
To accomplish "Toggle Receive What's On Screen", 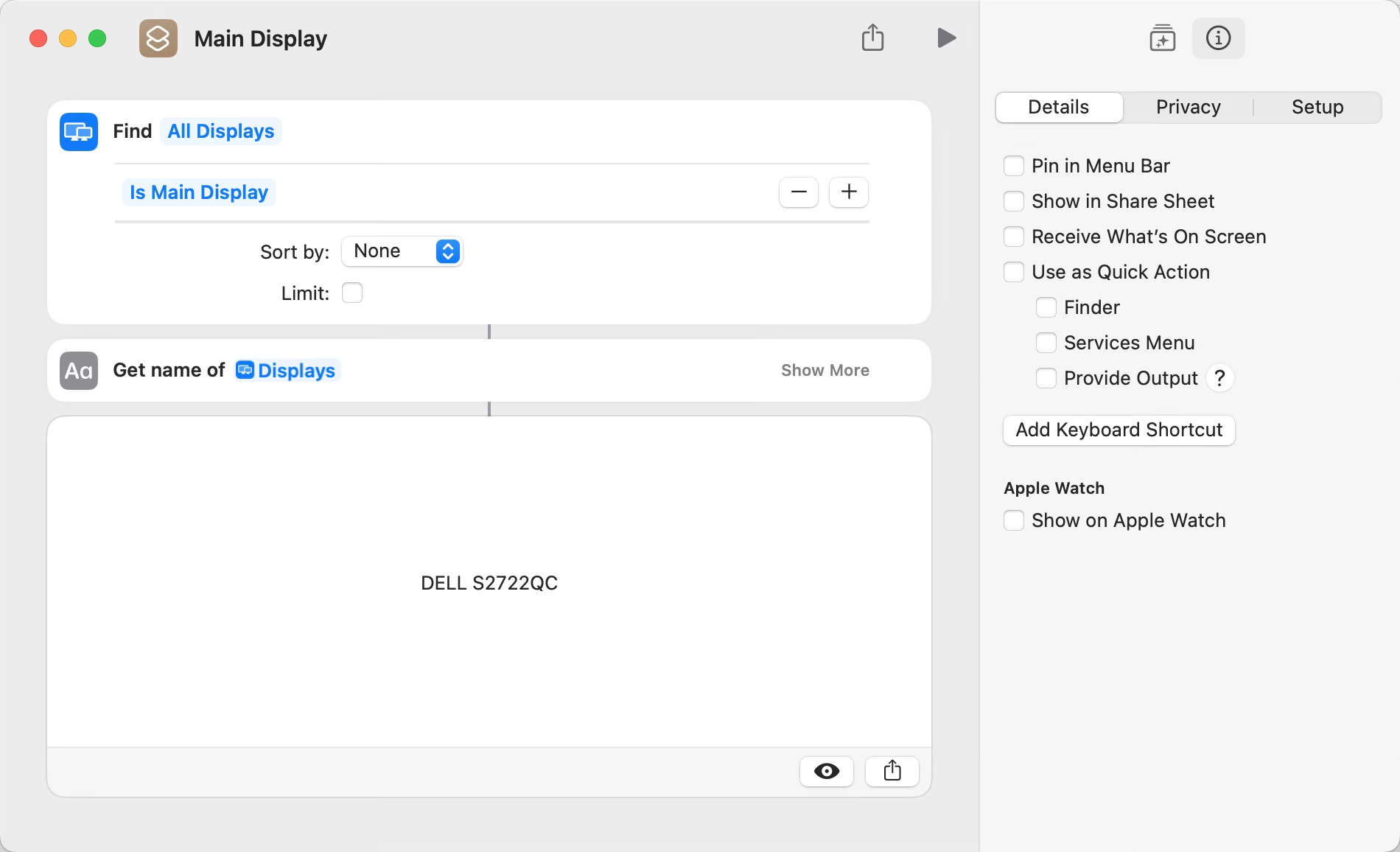I will 1014,237.
